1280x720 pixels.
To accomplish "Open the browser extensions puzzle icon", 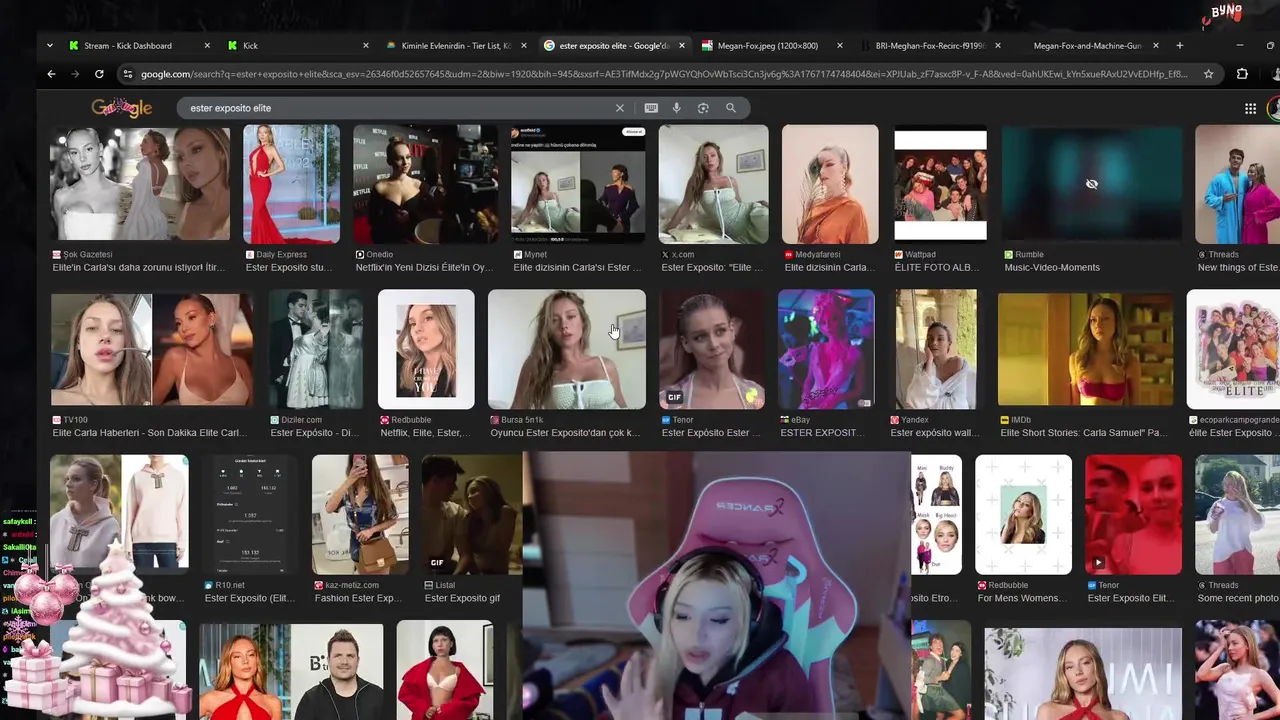I will [1242, 74].
